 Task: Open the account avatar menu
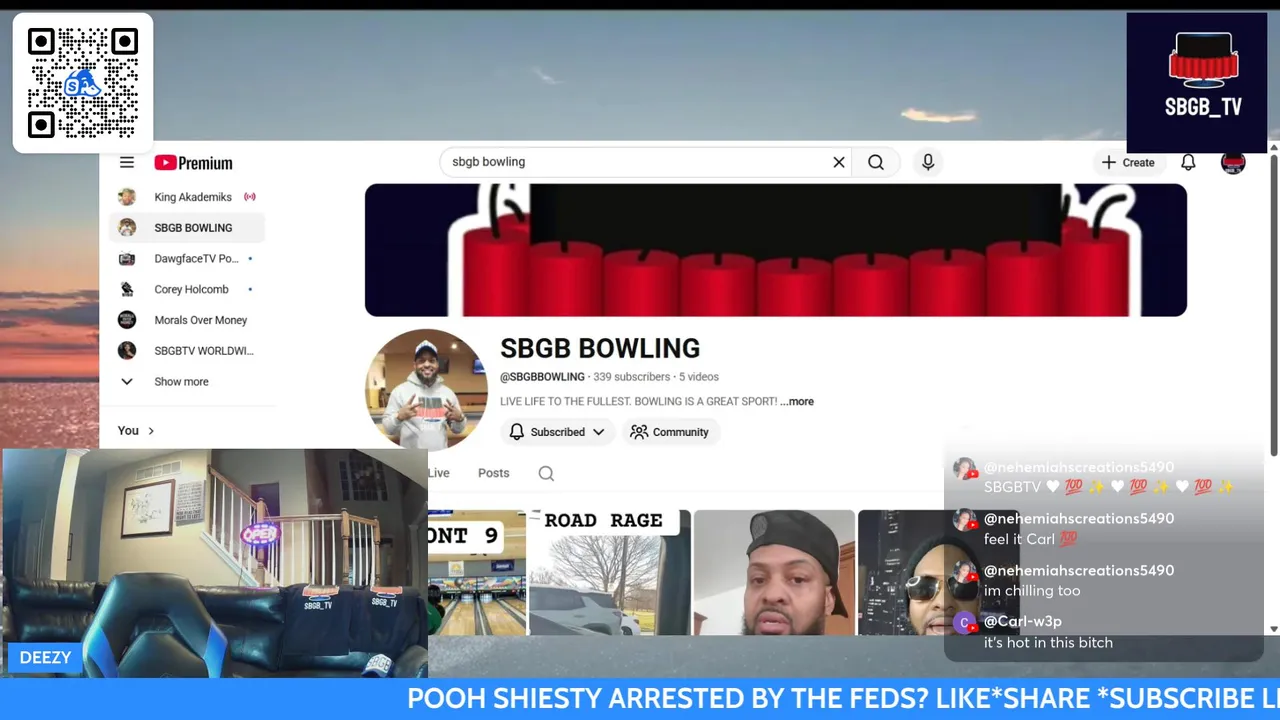[x=1233, y=162]
